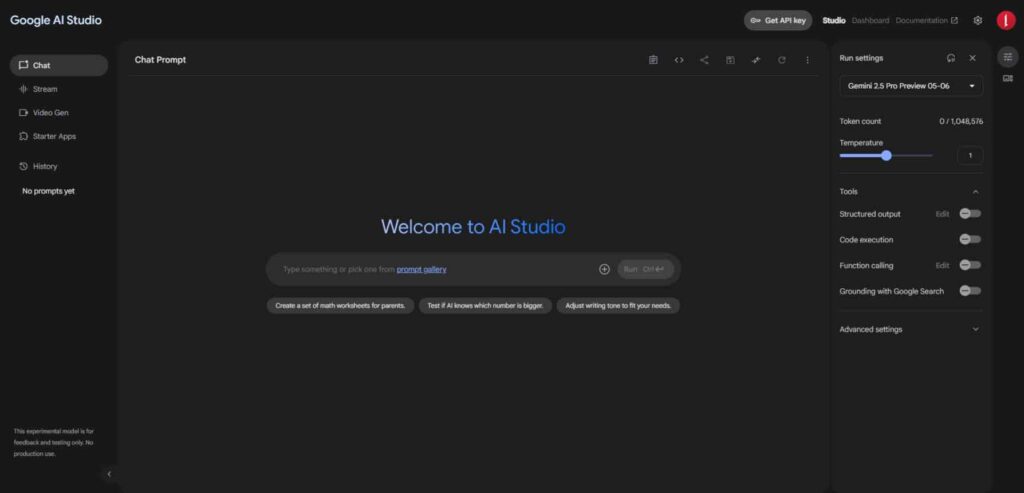Click the sparkle compare mode icon
The image size is (1024, 493).
(x=756, y=60)
